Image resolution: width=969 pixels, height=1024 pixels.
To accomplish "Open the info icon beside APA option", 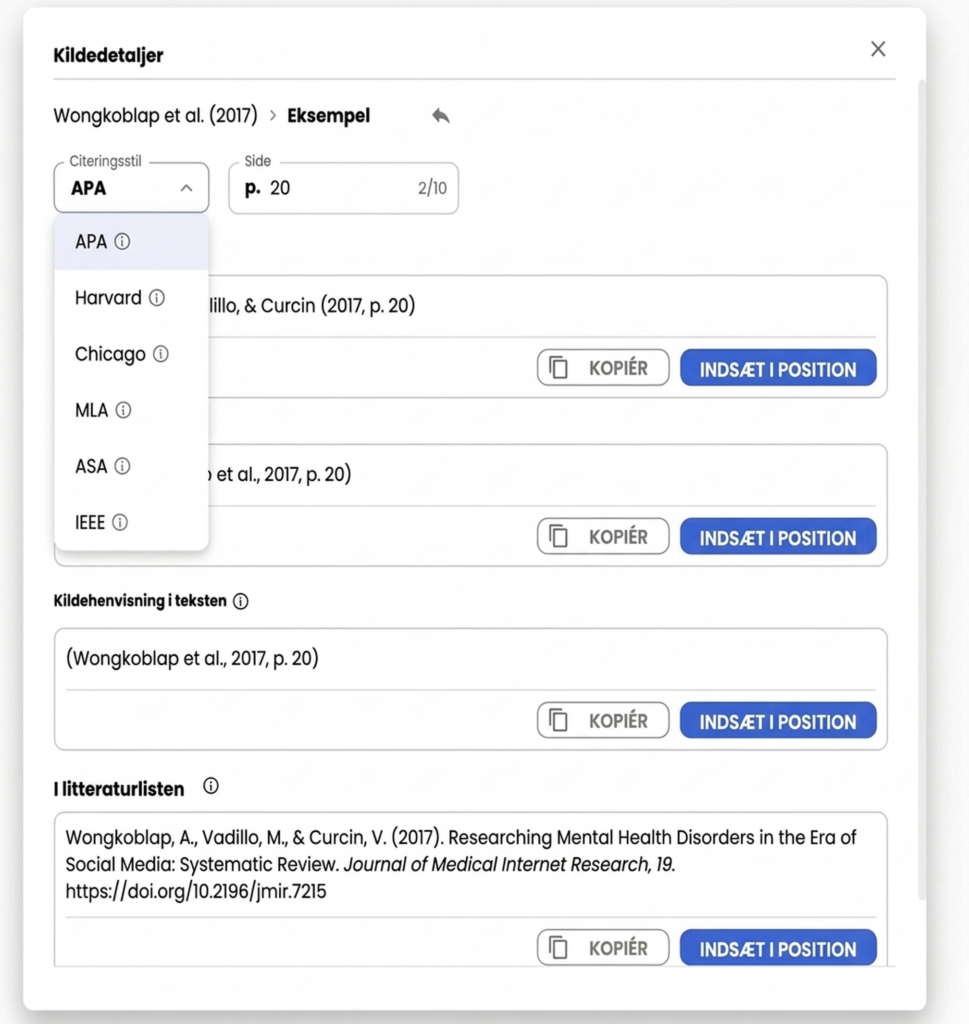I will coord(122,242).
